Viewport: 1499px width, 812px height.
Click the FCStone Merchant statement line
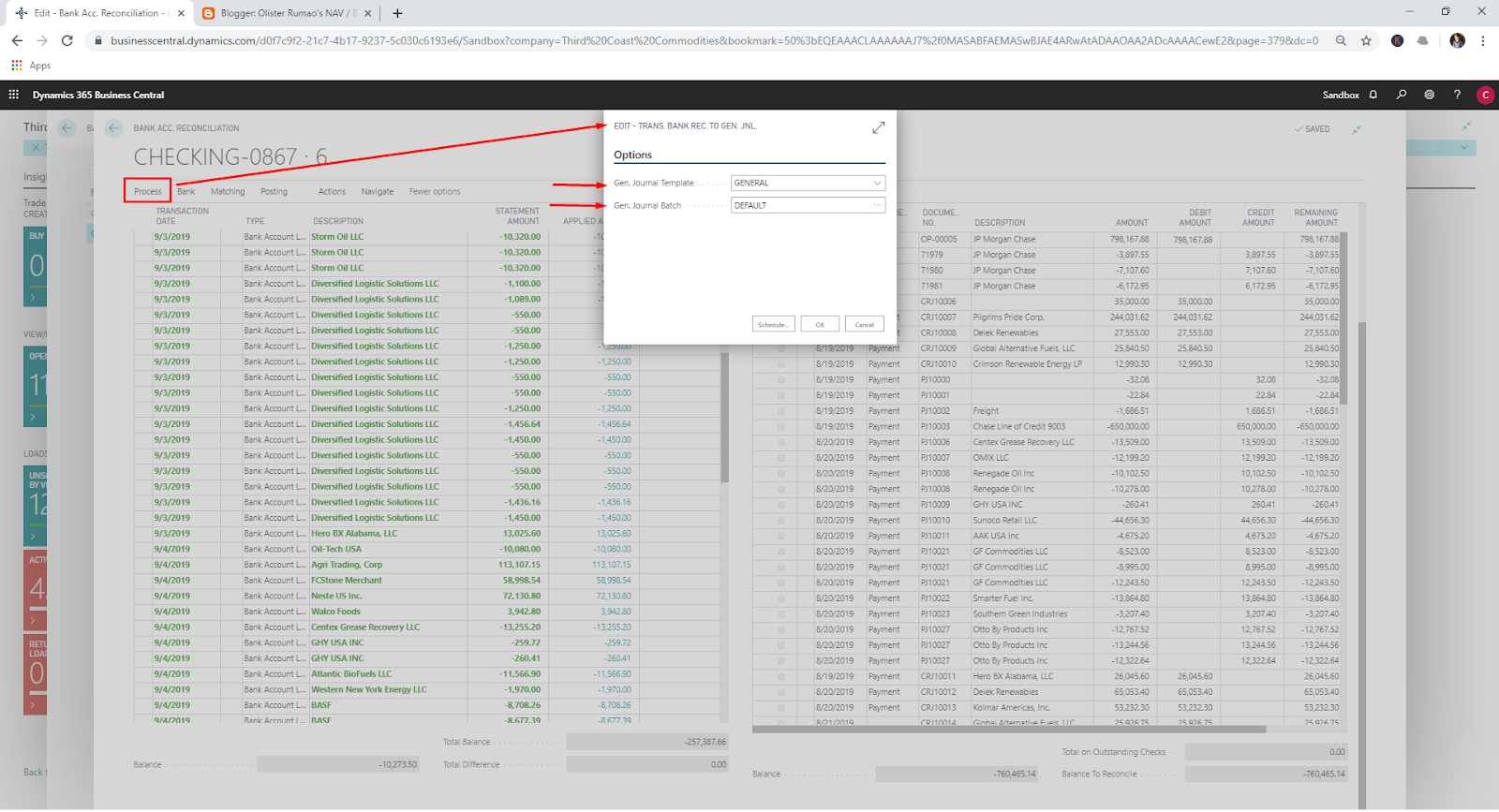pos(347,581)
